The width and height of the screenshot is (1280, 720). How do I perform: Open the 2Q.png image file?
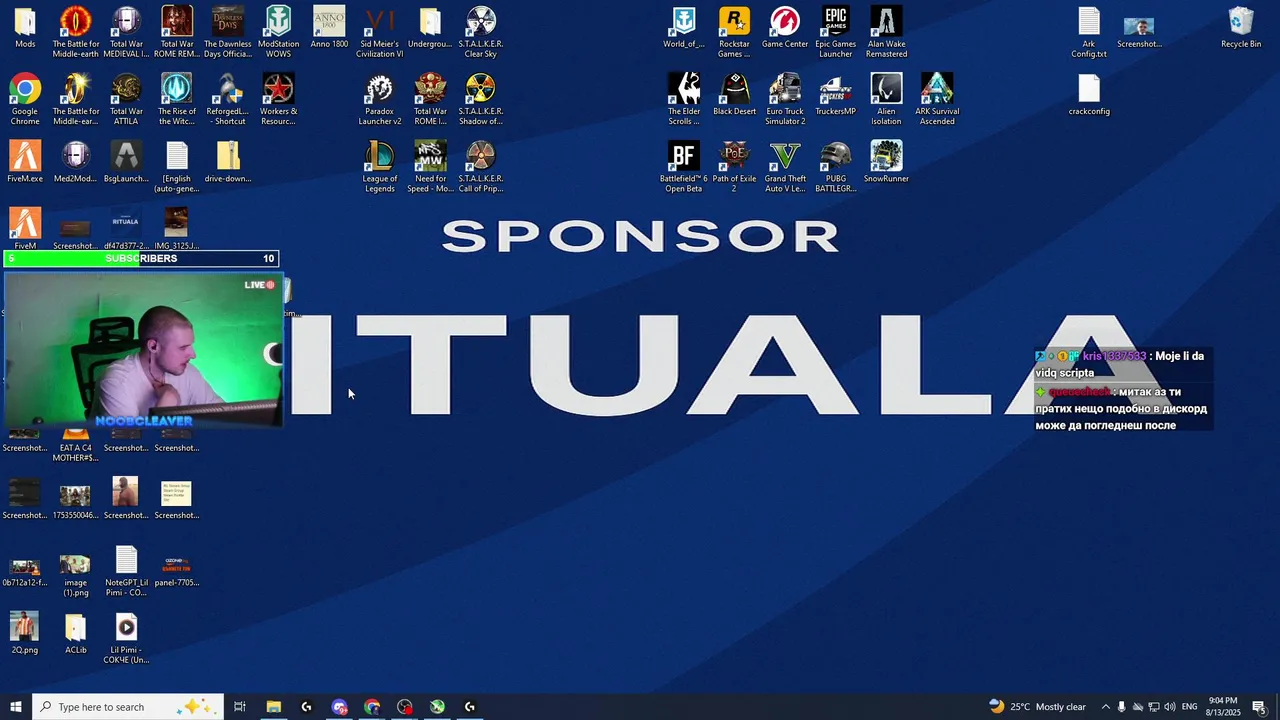(25, 633)
